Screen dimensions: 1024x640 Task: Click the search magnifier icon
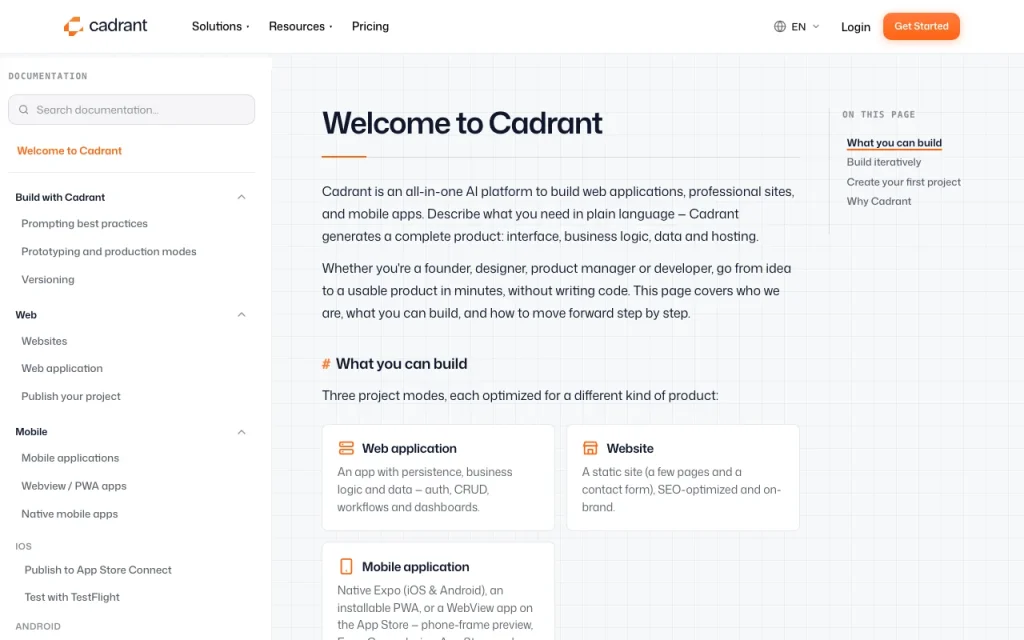tap(24, 110)
